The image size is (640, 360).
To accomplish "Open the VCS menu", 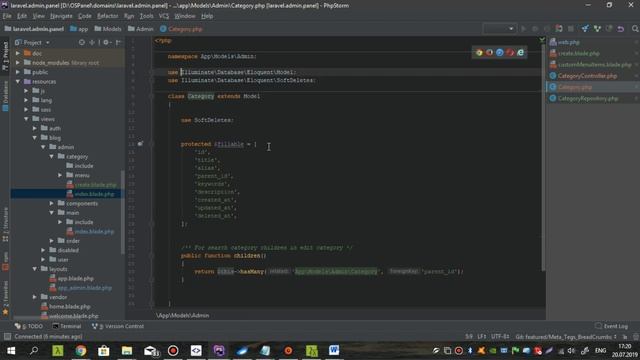I will [164, 16].
